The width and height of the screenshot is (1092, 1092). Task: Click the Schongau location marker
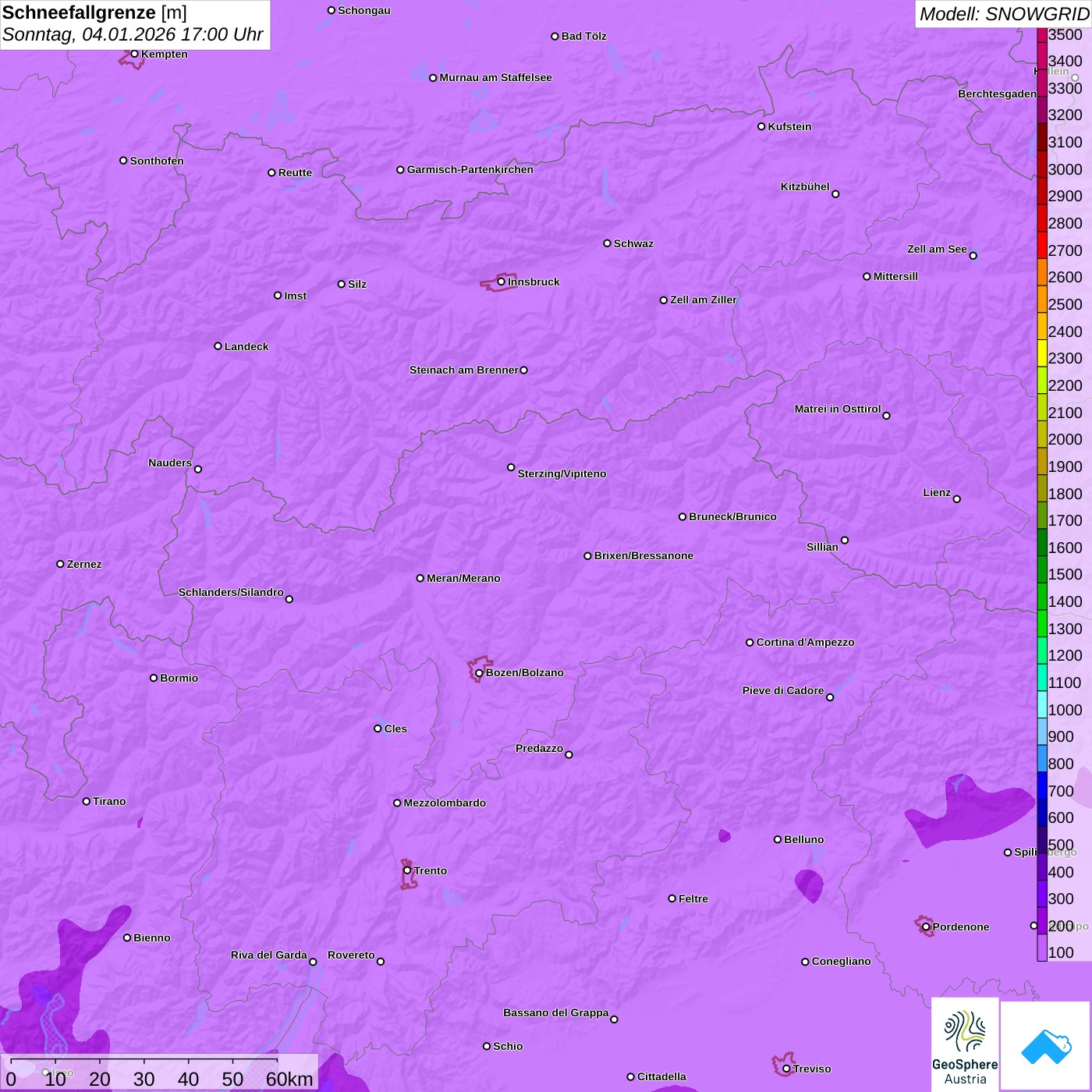point(331,10)
